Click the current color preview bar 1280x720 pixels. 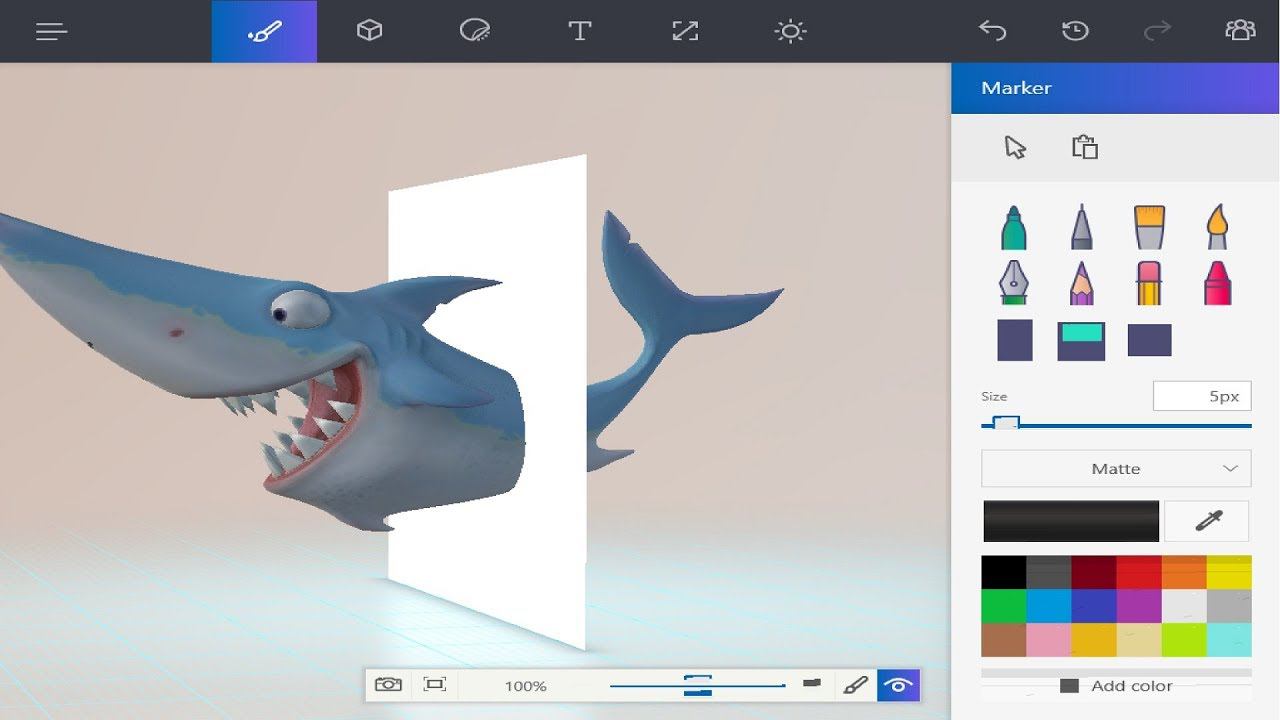coord(1071,521)
